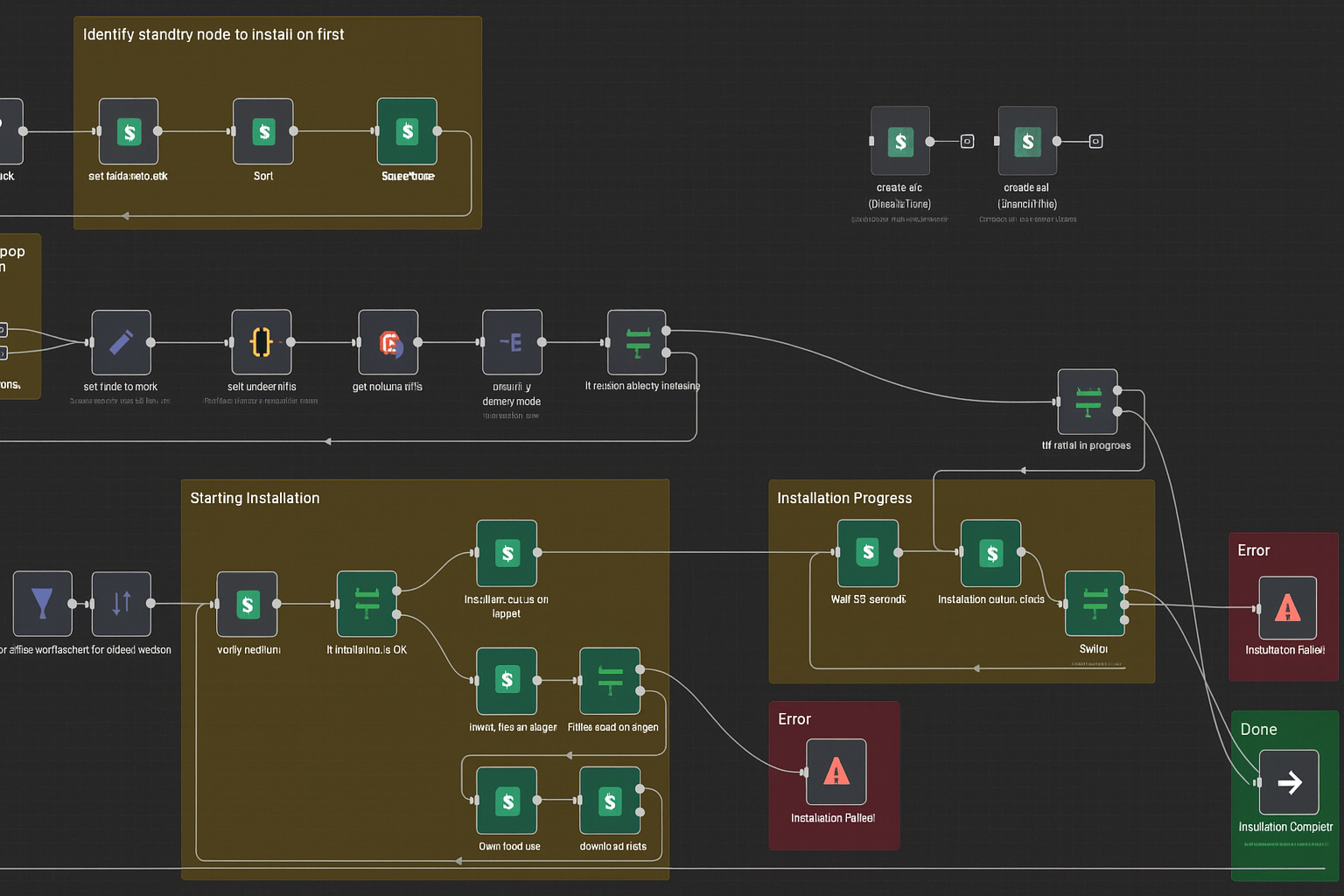Click the funnel filter node icon
This screenshot has height=896, width=1344.
pyautogui.click(x=42, y=604)
